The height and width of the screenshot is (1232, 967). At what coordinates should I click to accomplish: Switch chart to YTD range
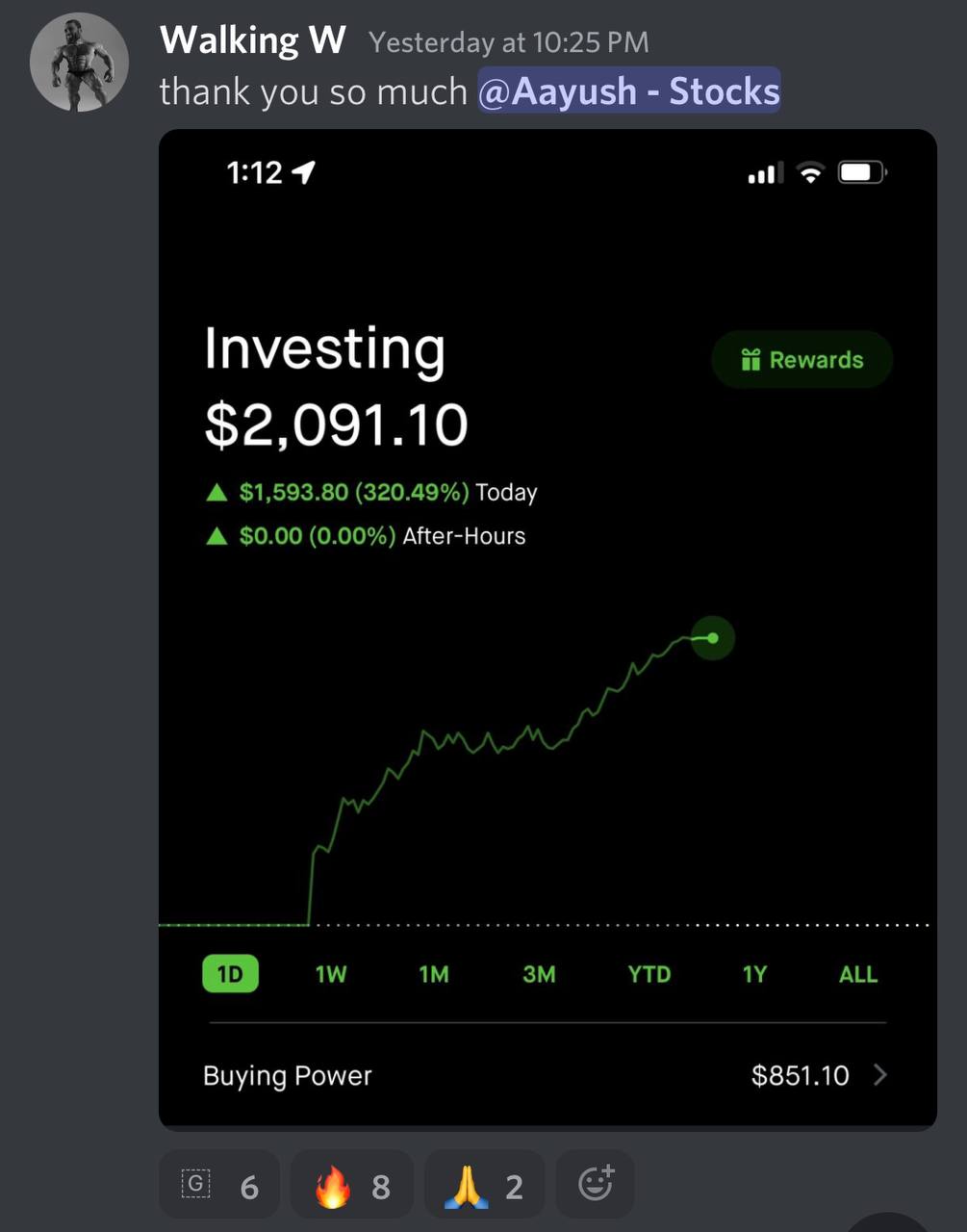point(649,974)
